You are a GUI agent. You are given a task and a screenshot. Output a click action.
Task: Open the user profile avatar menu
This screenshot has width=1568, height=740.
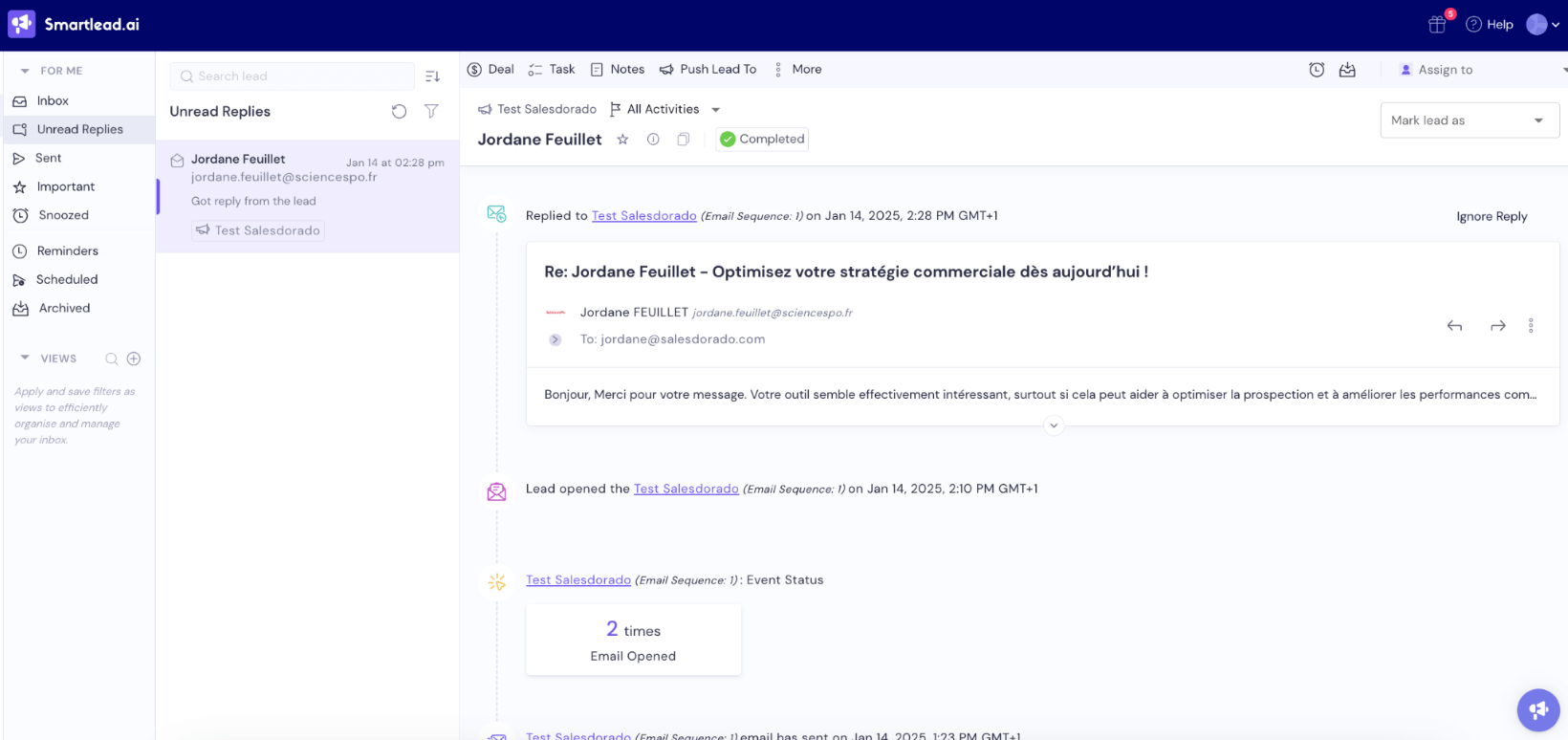click(x=1543, y=24)
